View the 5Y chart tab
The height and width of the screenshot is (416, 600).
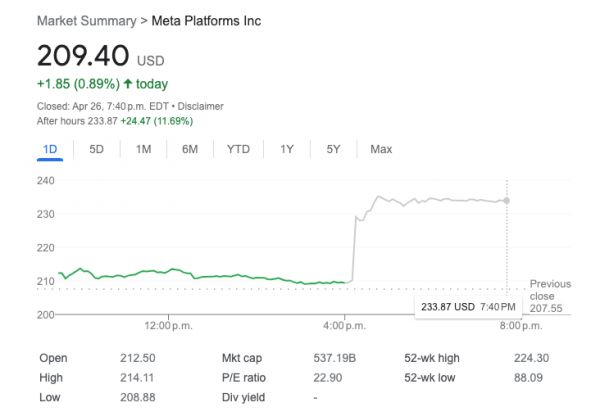334,150
